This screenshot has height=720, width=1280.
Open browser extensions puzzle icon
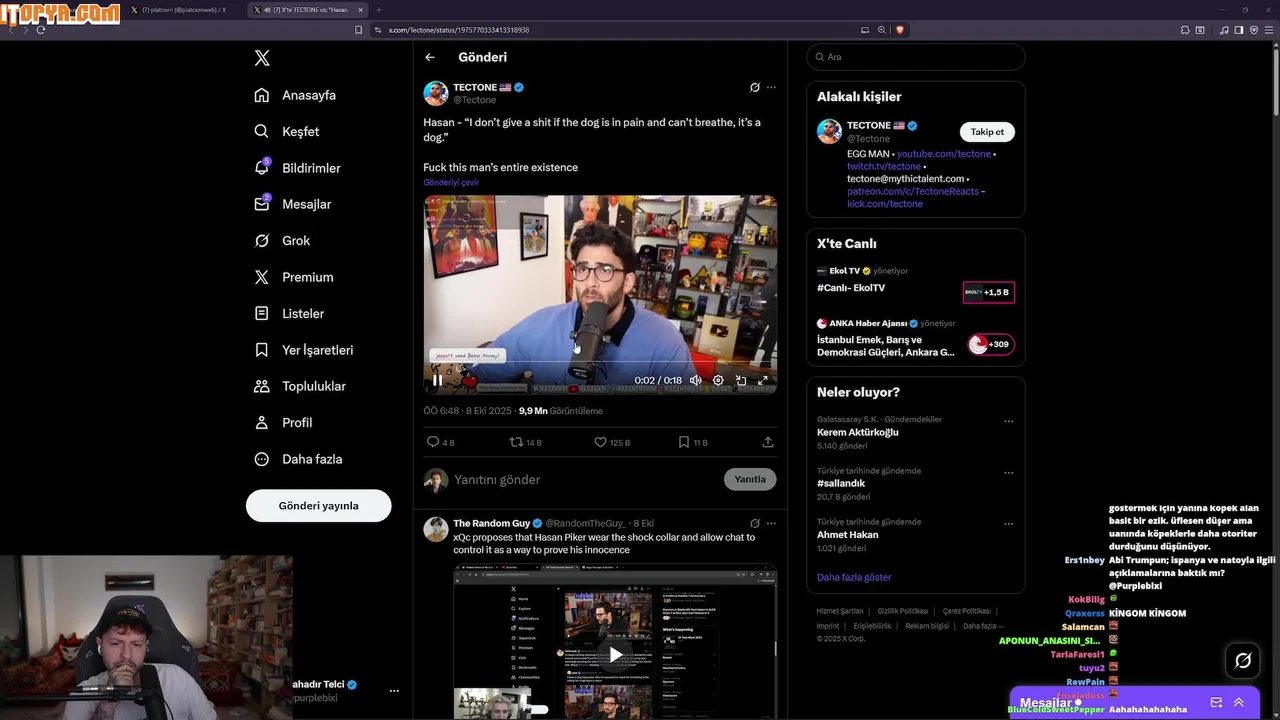pos(1186,30)
